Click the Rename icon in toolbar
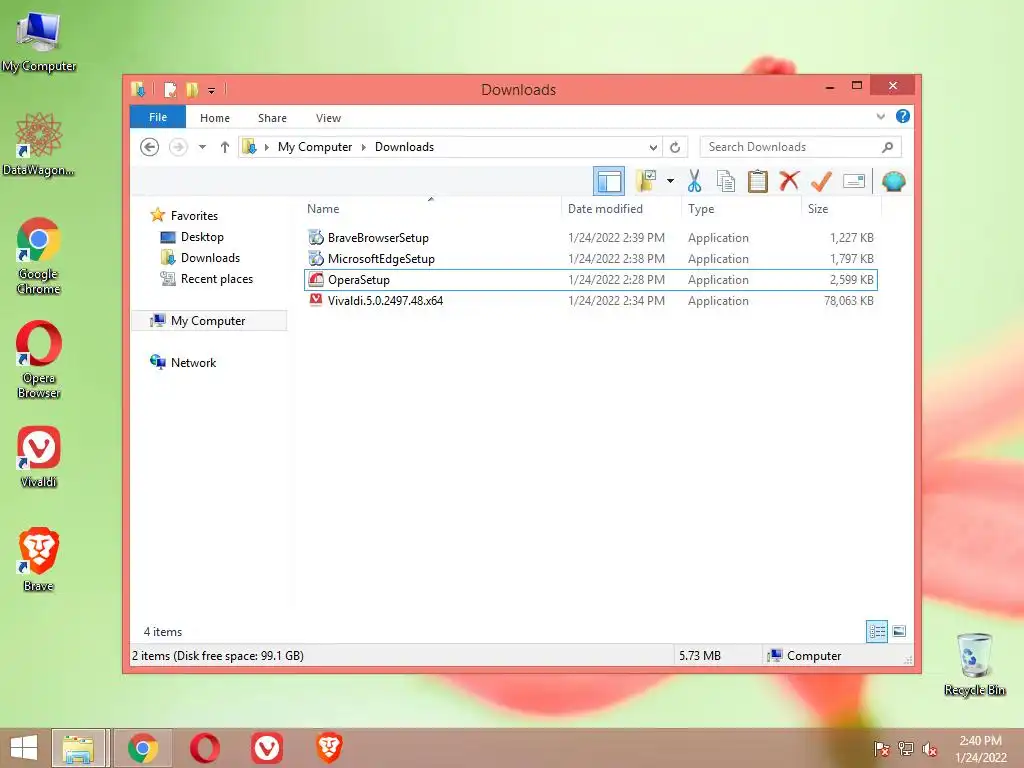Viewport: 1024px width, 768px height. pyautogui.click(x=854, y=181)
